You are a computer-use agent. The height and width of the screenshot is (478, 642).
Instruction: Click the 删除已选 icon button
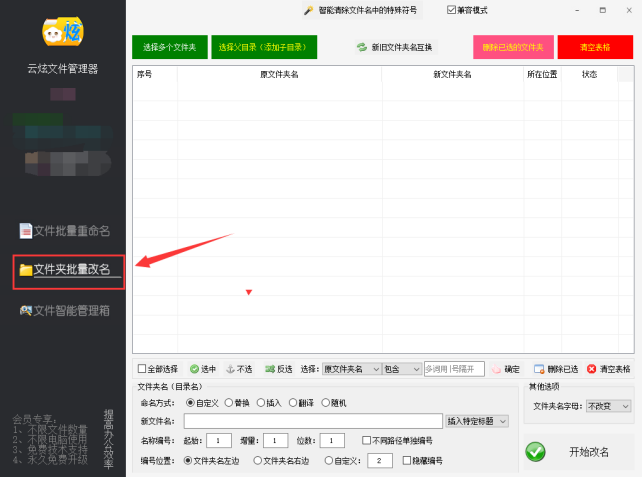(x=556, y=369)
